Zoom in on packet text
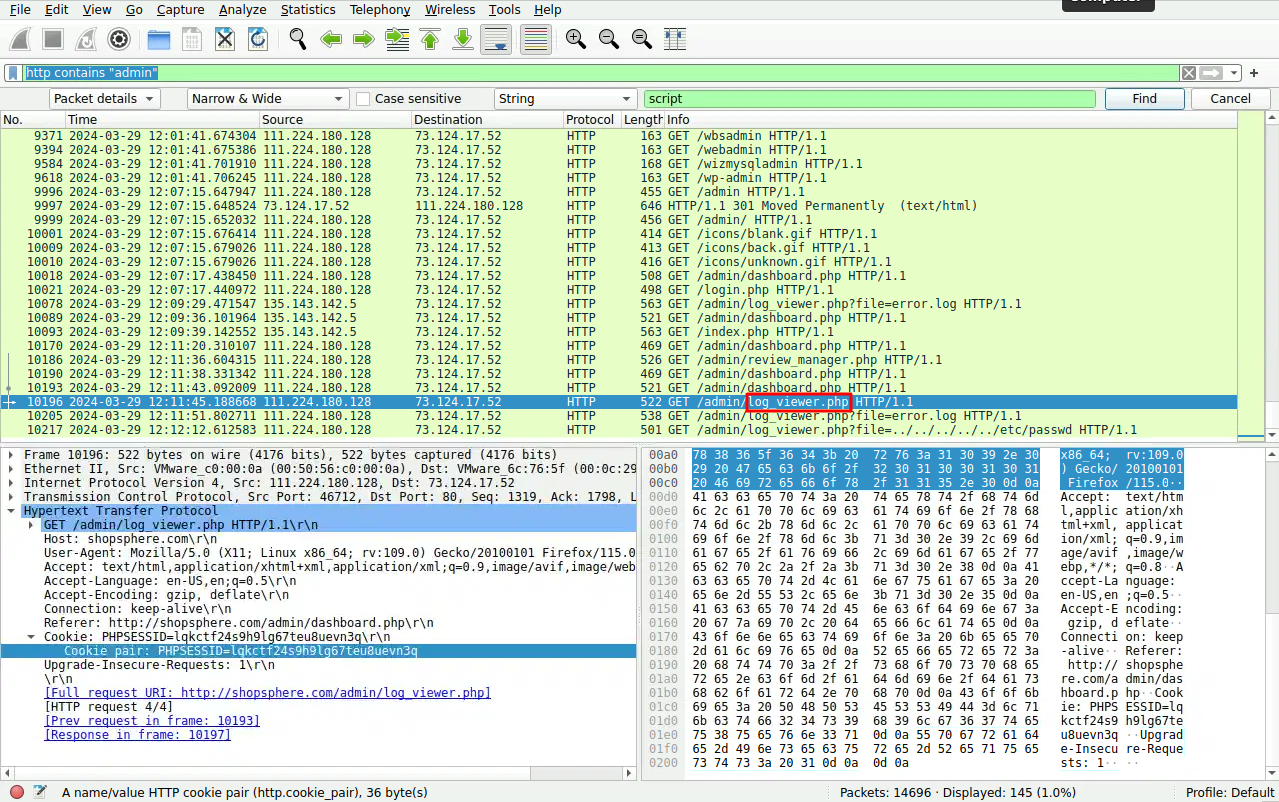 [575, 39]
